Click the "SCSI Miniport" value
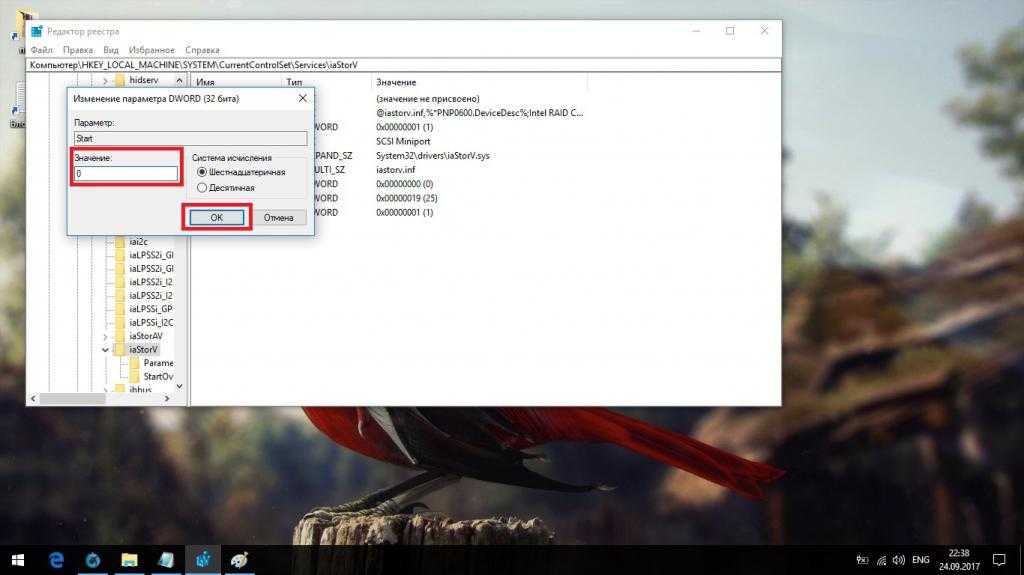The height and width of the screenshot is (575, 1024). [x=403, y=141]
